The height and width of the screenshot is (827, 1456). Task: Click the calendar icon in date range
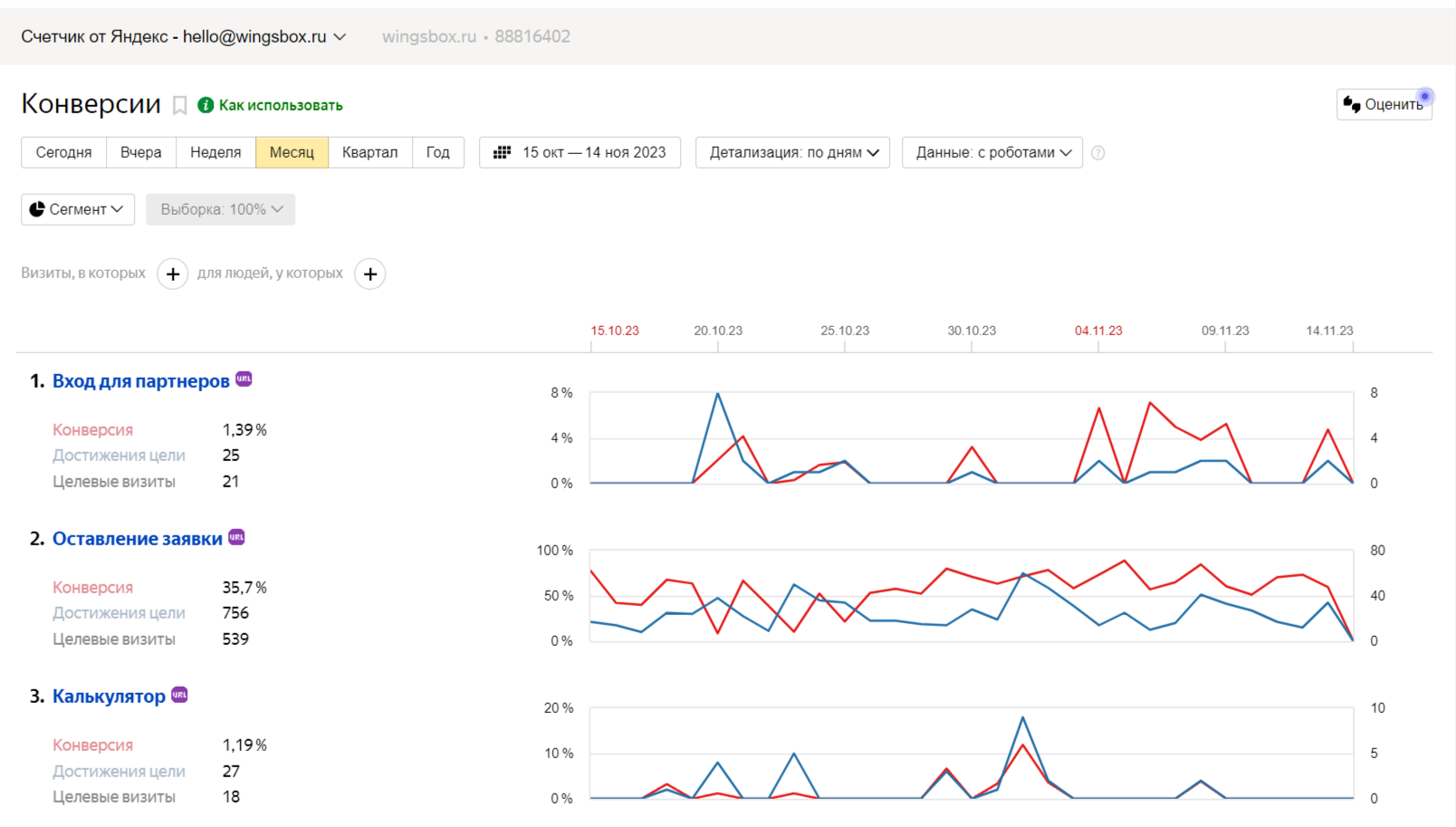502,152
